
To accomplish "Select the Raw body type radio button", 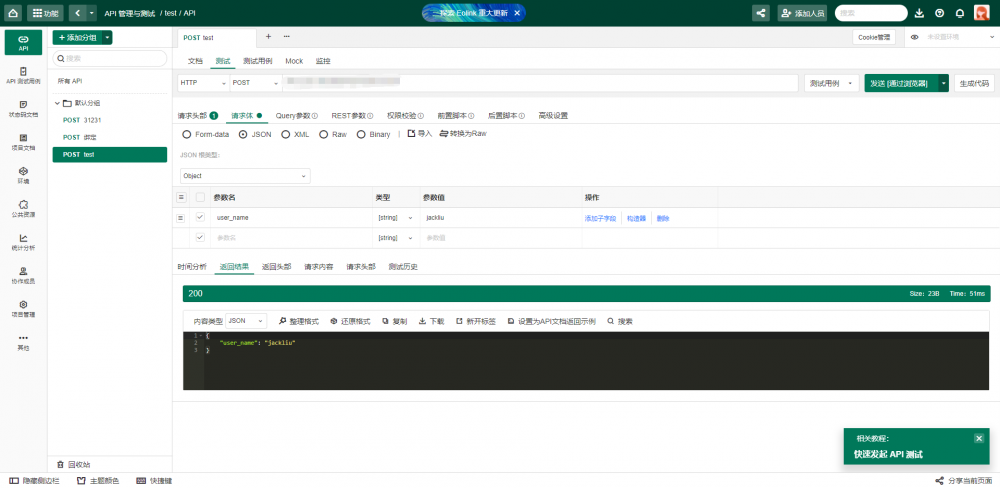I will click(324, 134).
